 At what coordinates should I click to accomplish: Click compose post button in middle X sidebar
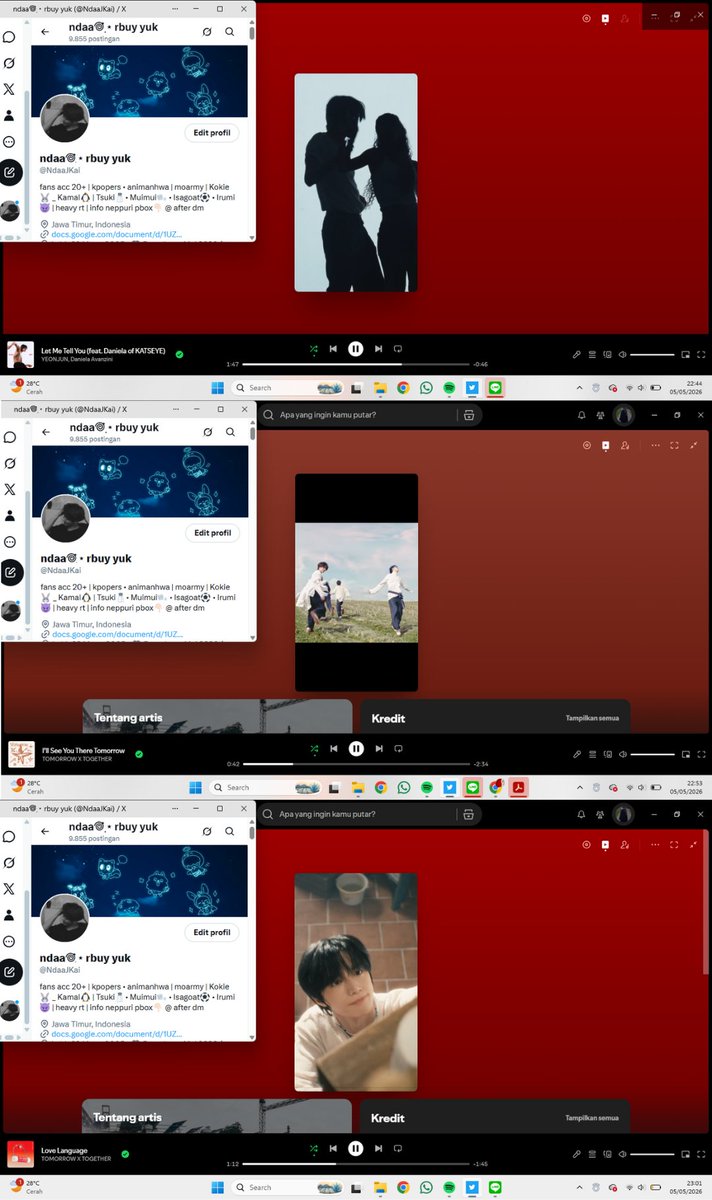click(10, 572)
